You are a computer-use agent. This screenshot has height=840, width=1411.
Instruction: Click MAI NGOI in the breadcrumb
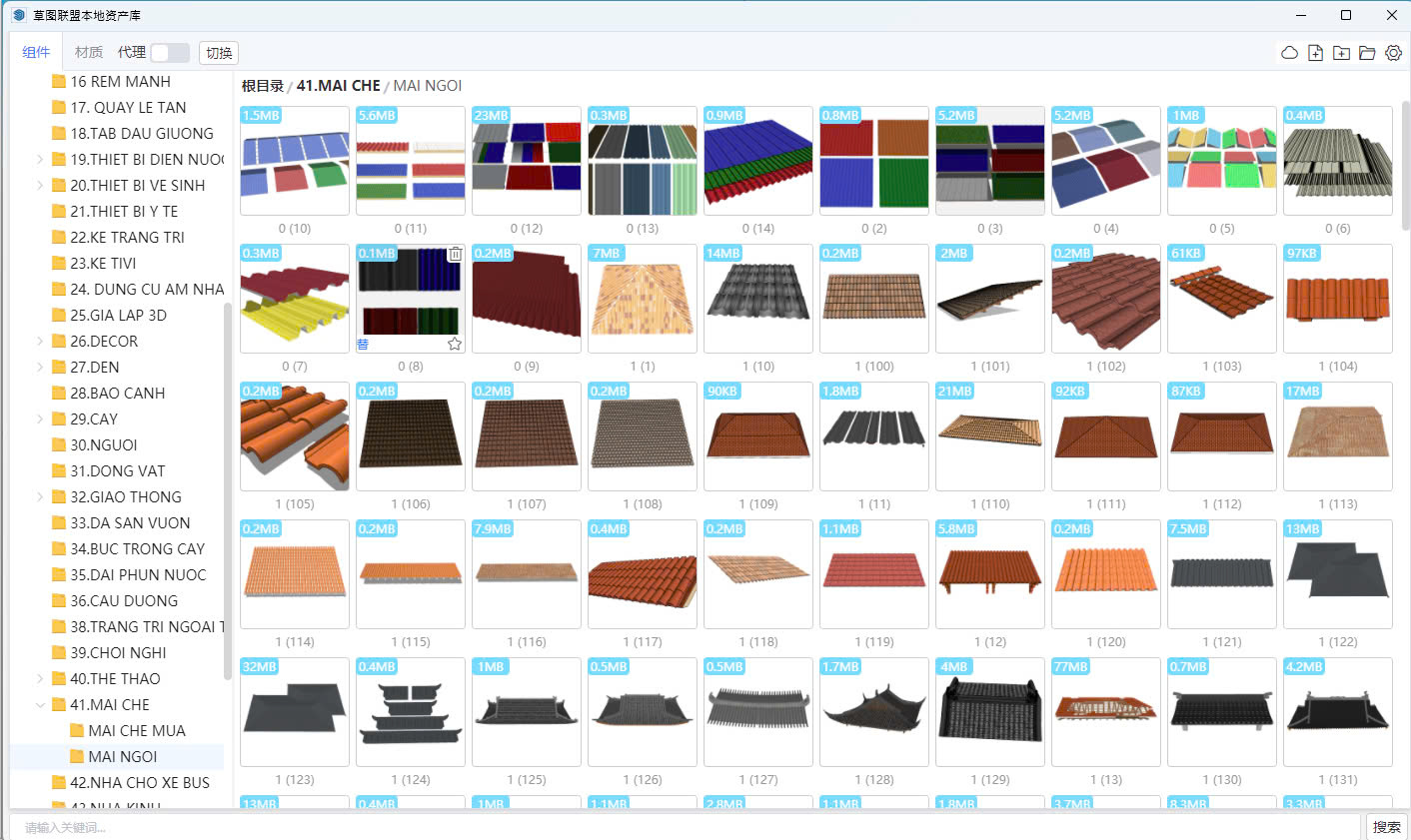[x=428, y=86]
